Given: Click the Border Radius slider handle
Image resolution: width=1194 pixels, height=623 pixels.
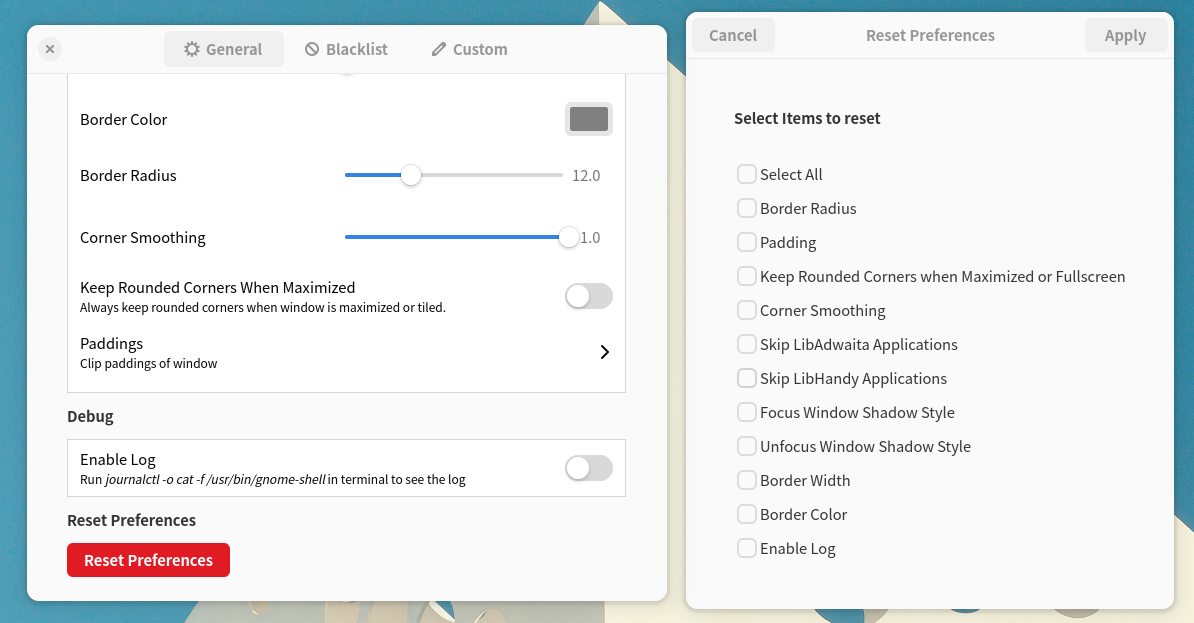Looking at the screenshot, I should coord(410,175).
